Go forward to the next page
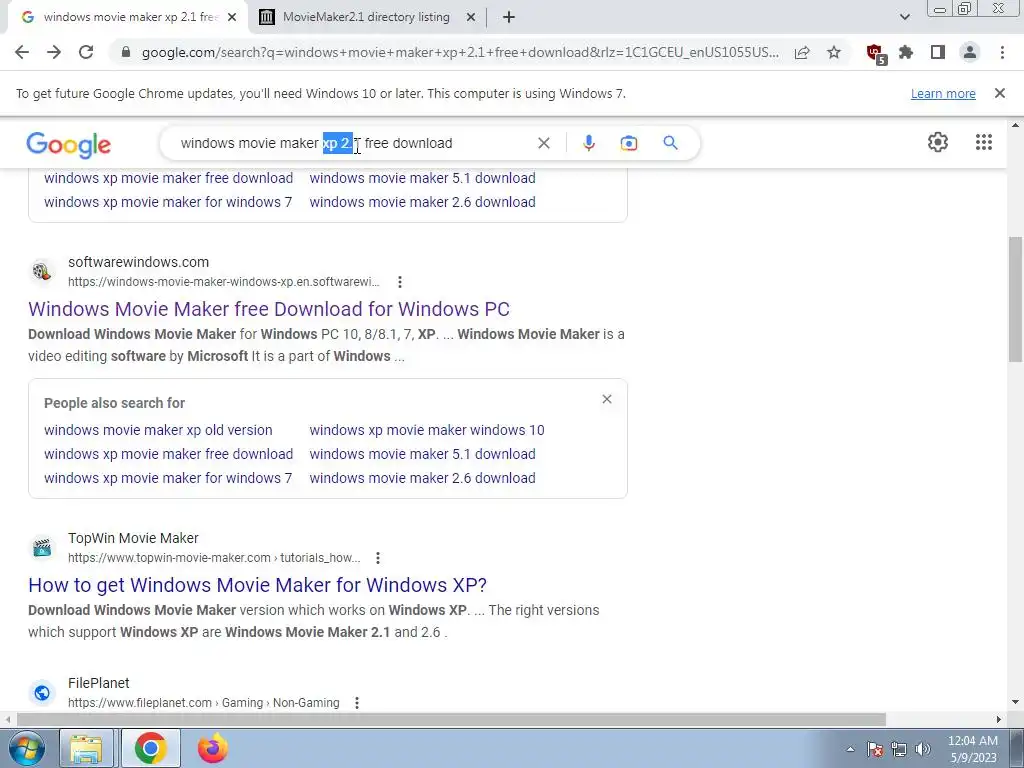This screenshot has width=1024, height=768. [54, 52]
